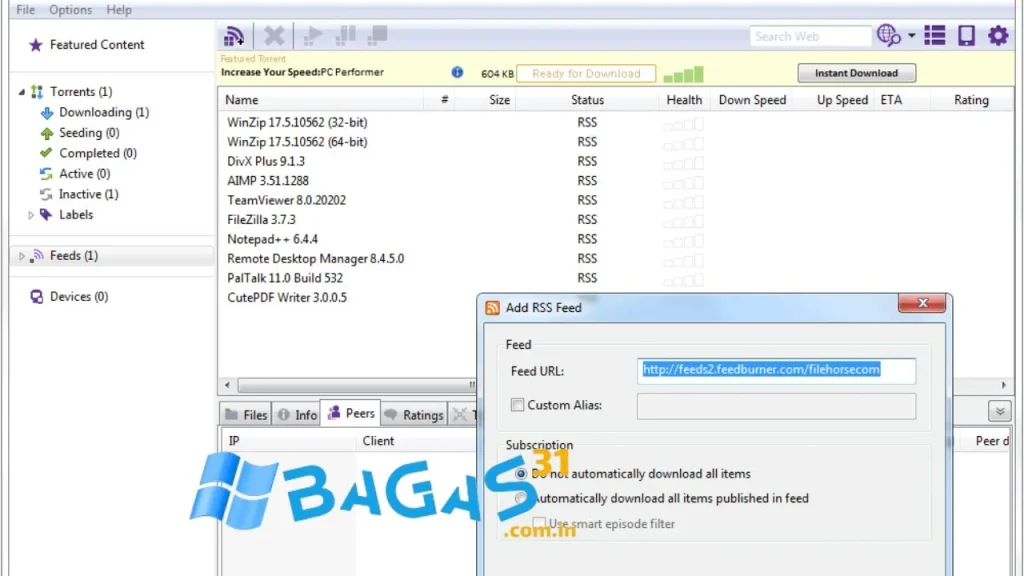
Task: Click the Pause torrent toolbar icon
Action: 345,36
